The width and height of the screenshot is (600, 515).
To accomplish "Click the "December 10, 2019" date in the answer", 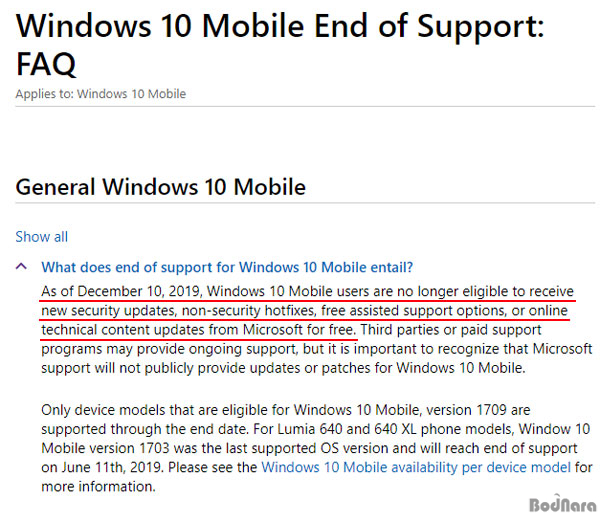I will [139, 292].
